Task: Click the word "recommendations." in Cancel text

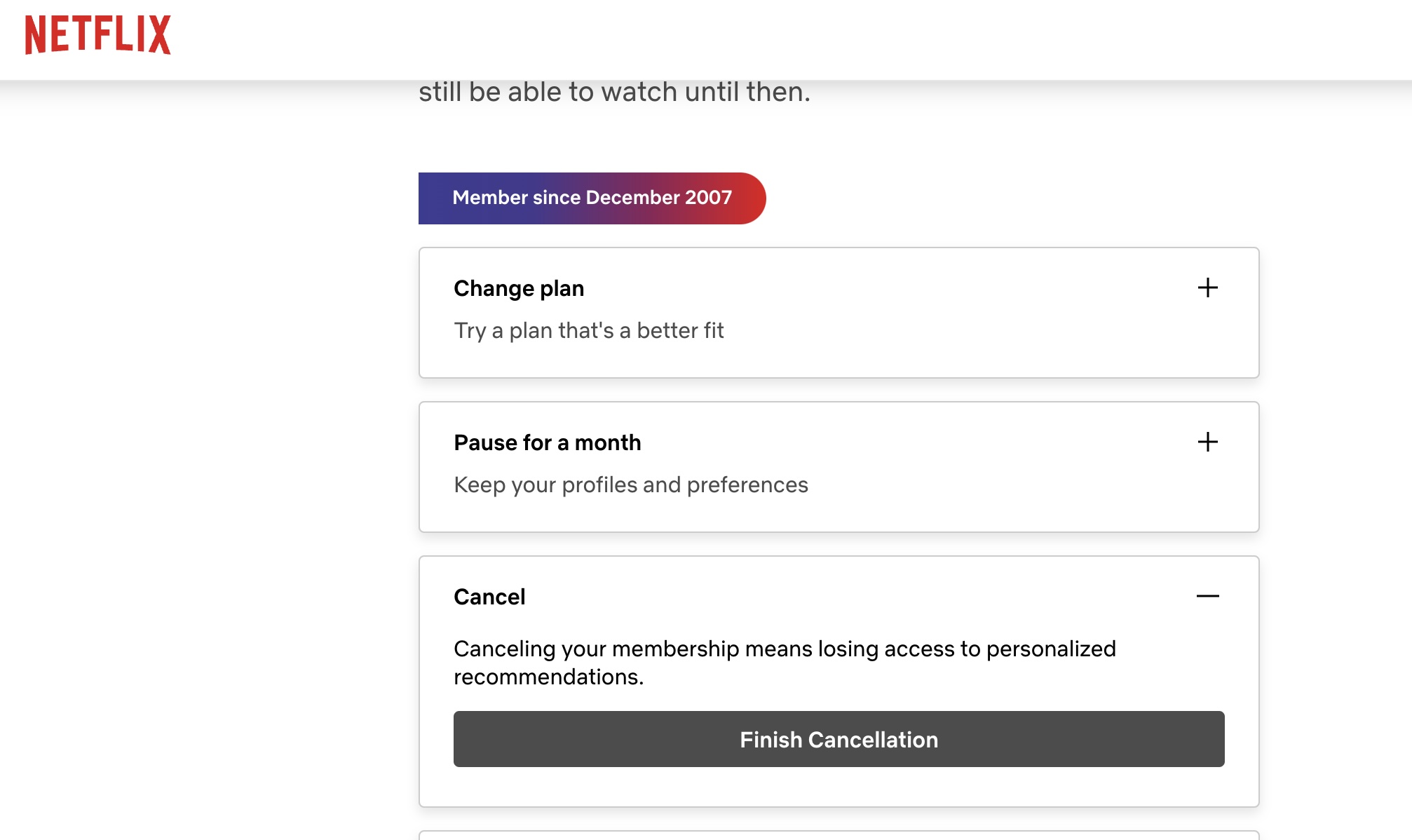Action: tap(548, 677)
